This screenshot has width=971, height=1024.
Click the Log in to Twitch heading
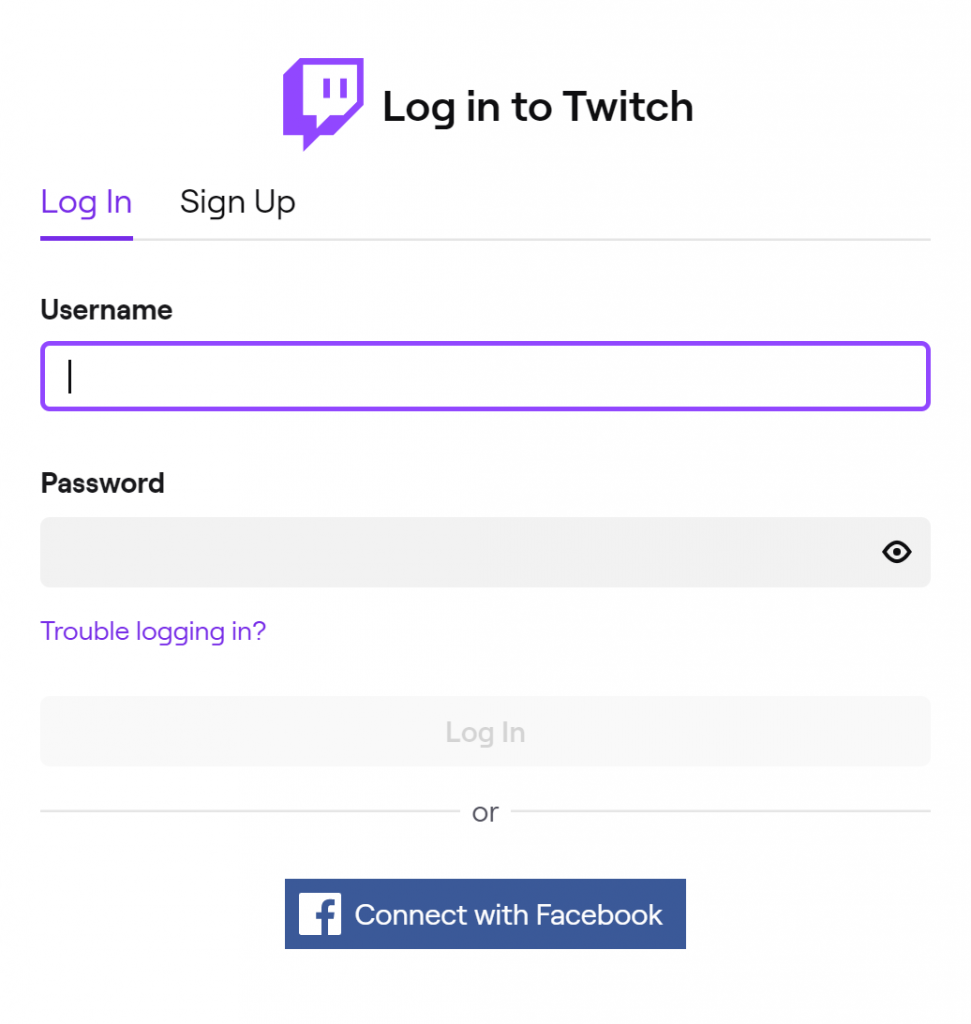click(x=538, y=106)
